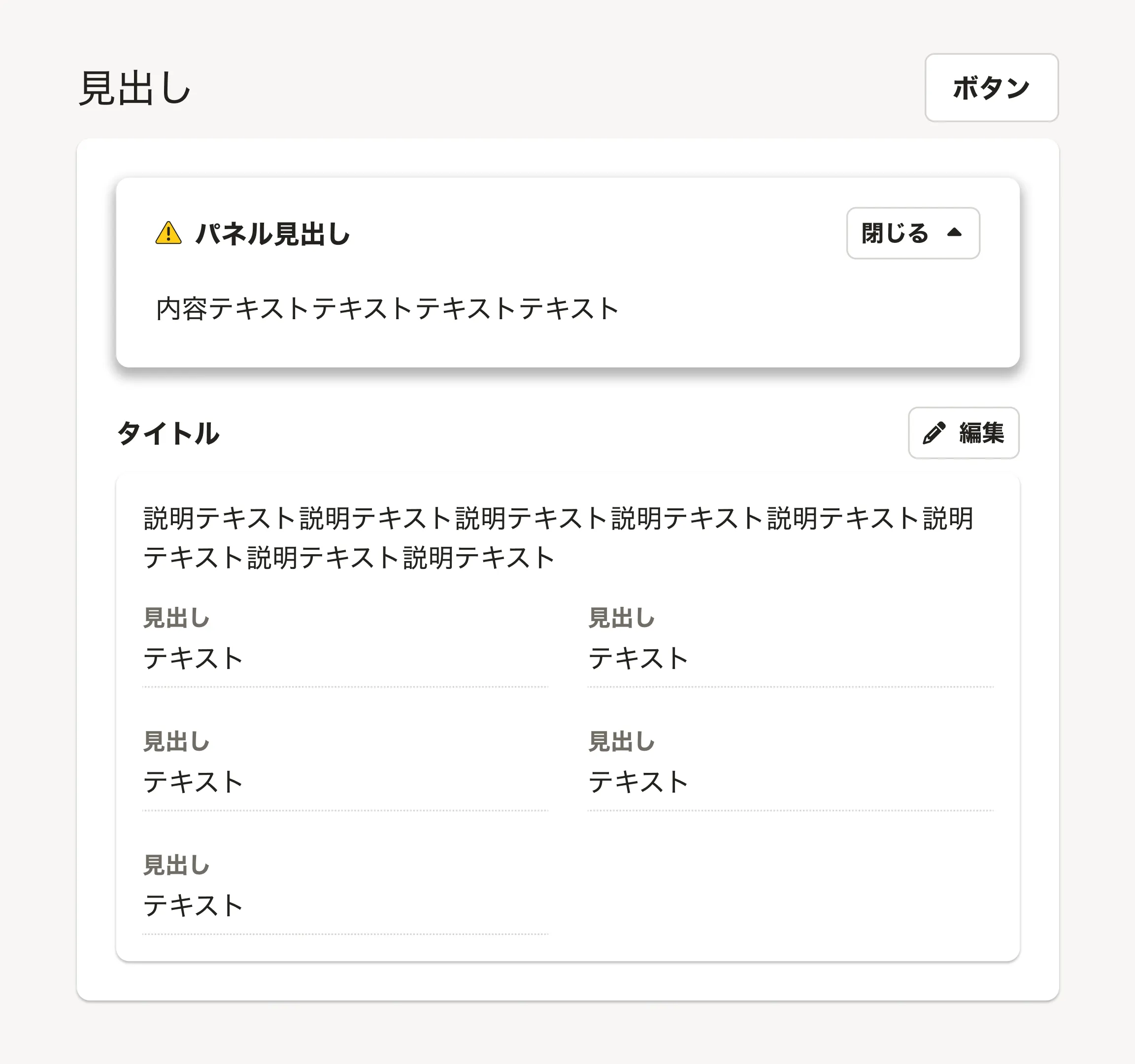The height and width of the screenshot is (1064, 1135).
Task: Click テキスト value in the third row
Action: (193, 906)
